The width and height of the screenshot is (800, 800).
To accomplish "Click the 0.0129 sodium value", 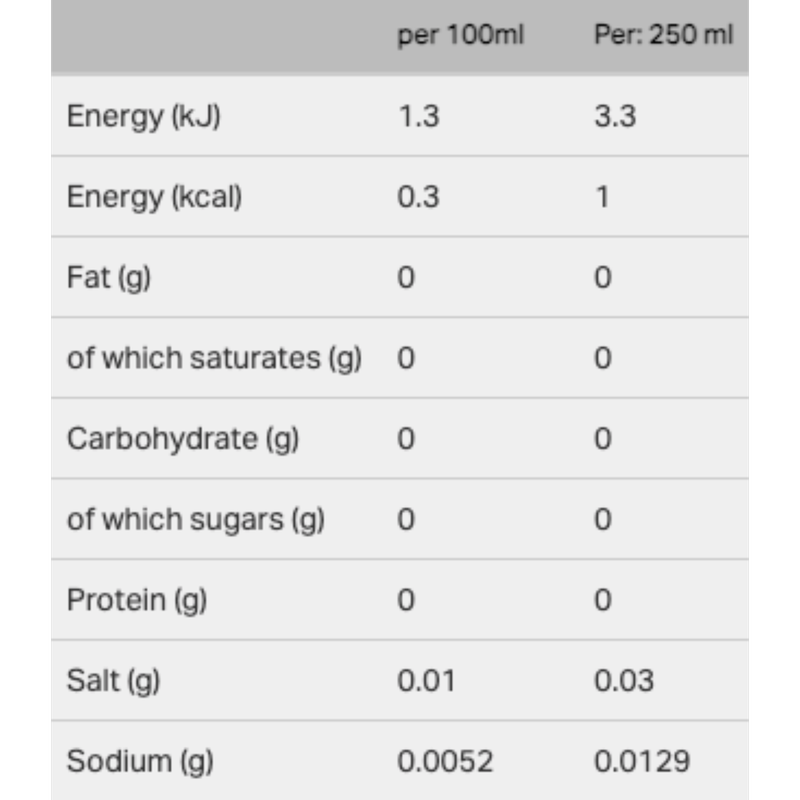I will [642, 761].
